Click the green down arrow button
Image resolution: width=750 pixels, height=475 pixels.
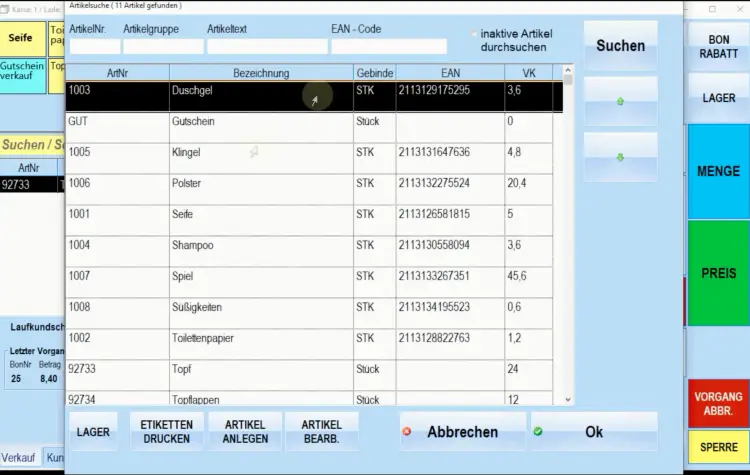(620, 157)
